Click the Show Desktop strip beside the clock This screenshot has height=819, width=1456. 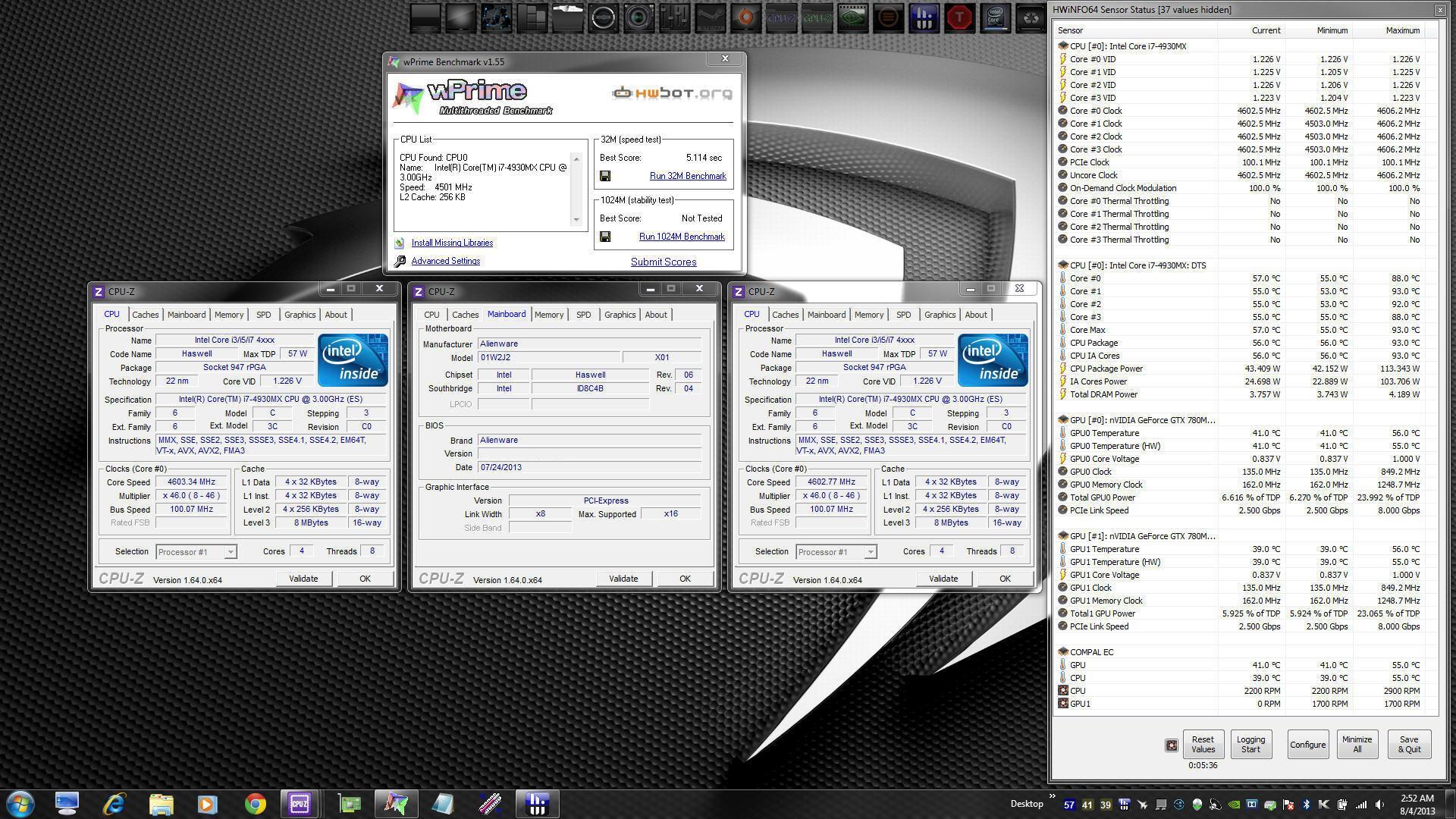click(1450, 804)
